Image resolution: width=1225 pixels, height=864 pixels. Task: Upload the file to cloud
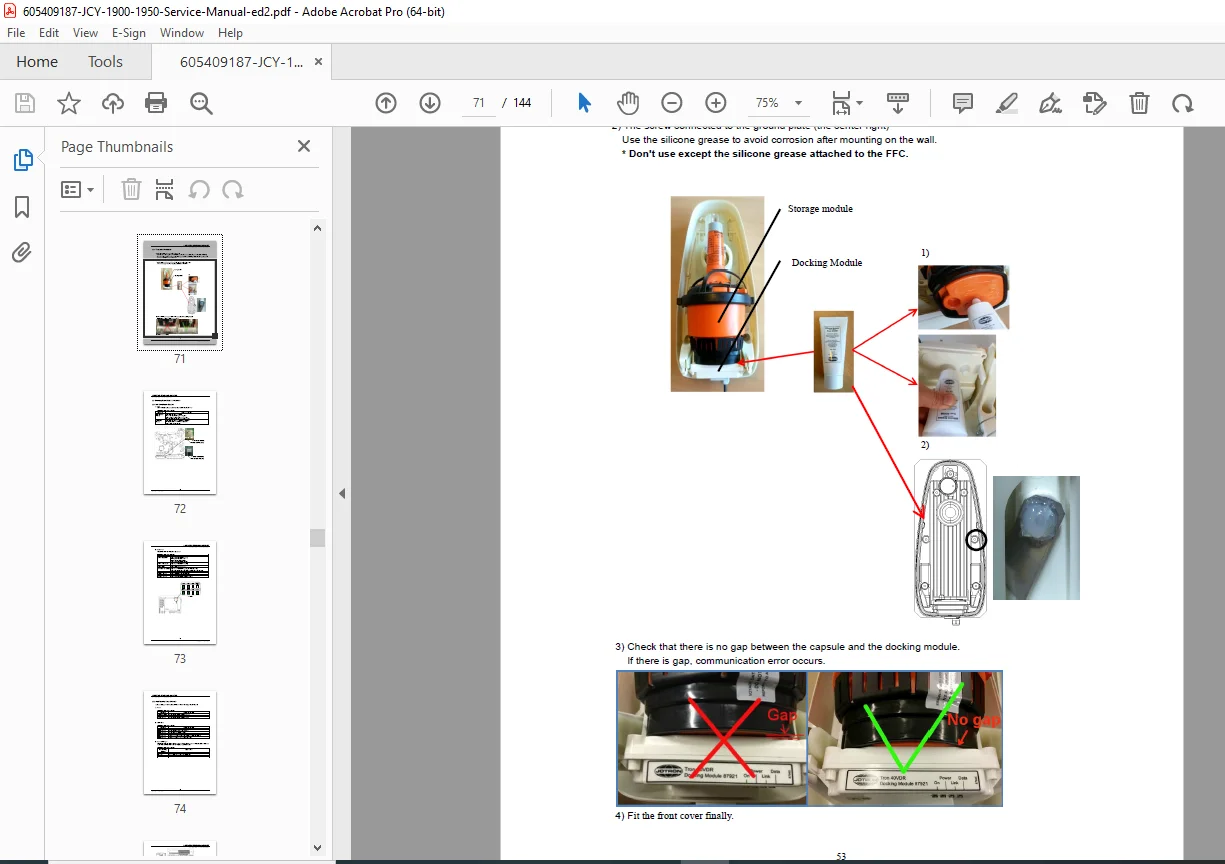pos(113,103)
